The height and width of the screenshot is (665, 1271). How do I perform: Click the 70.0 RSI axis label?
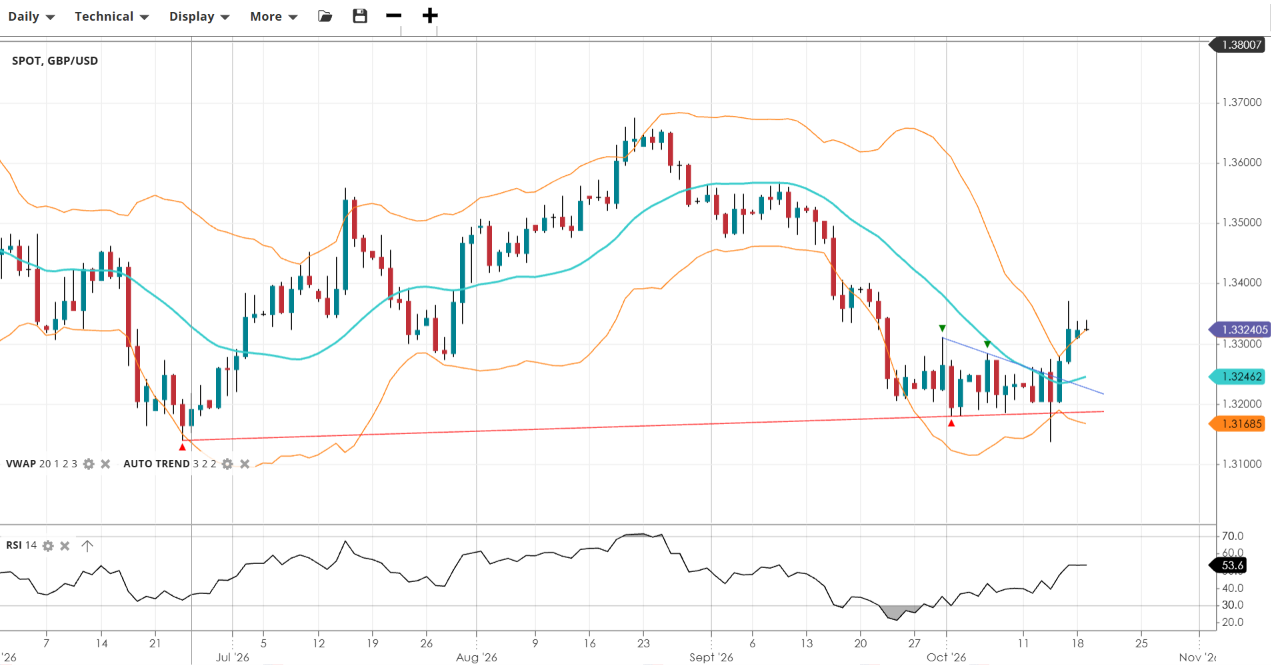[1233, 536]
